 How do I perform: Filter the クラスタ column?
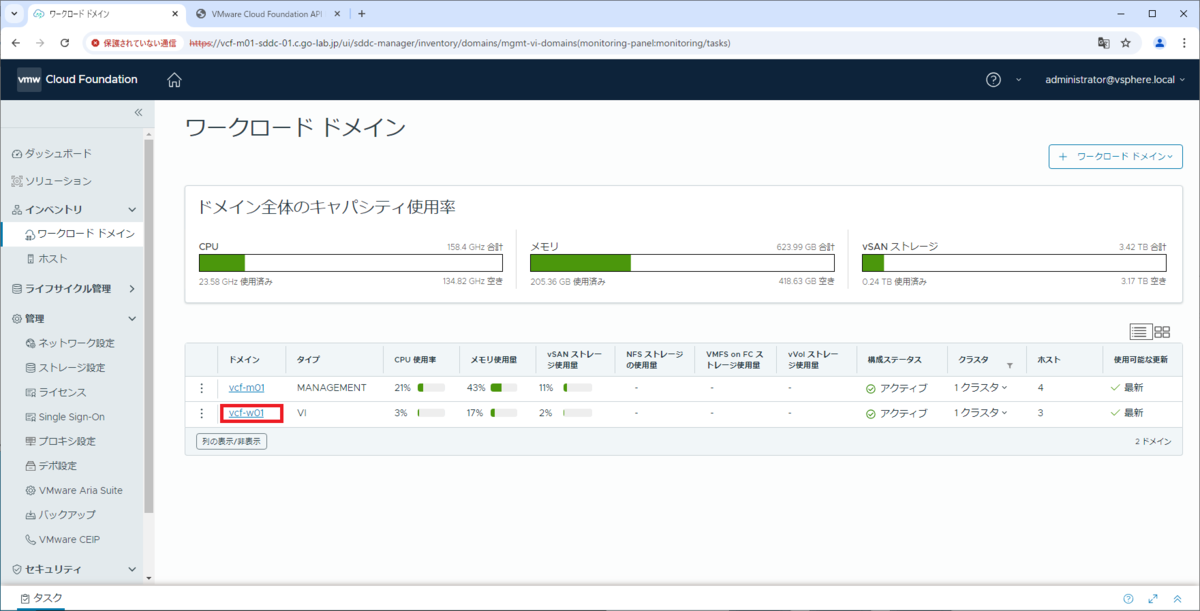(1010, 366)
